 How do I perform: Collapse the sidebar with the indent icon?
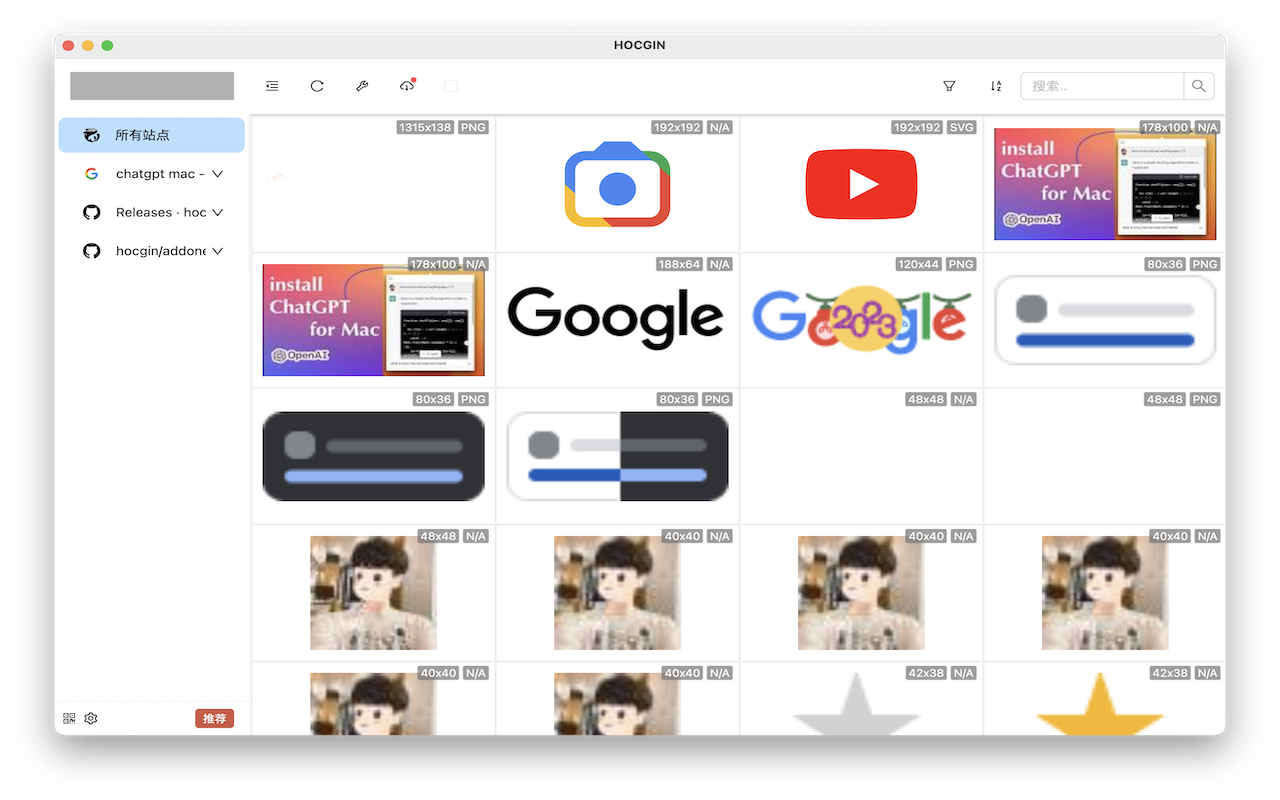click(x=272, y=86)
